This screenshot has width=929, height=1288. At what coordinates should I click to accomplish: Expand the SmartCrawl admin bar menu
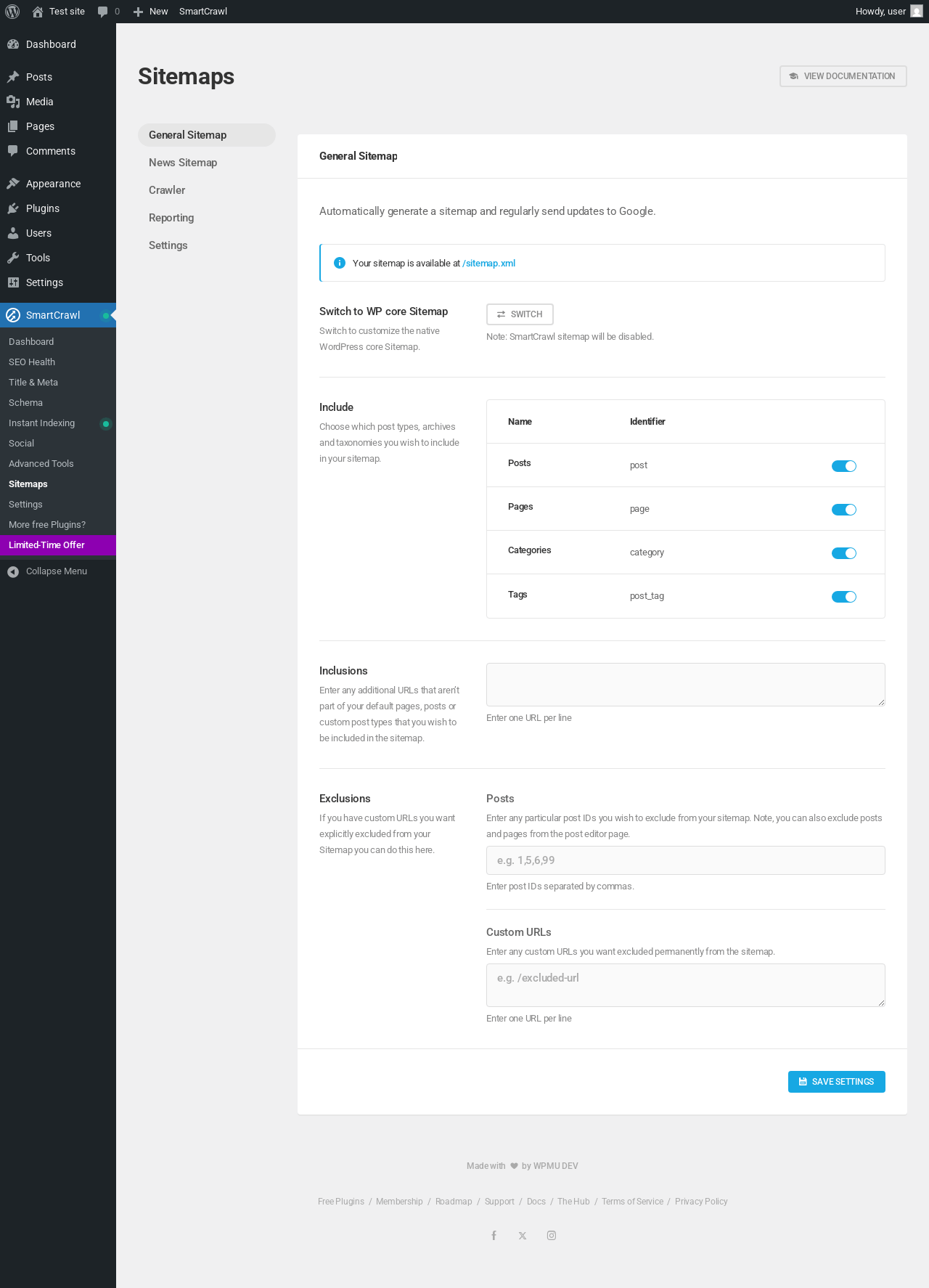(x=203, y=12)
